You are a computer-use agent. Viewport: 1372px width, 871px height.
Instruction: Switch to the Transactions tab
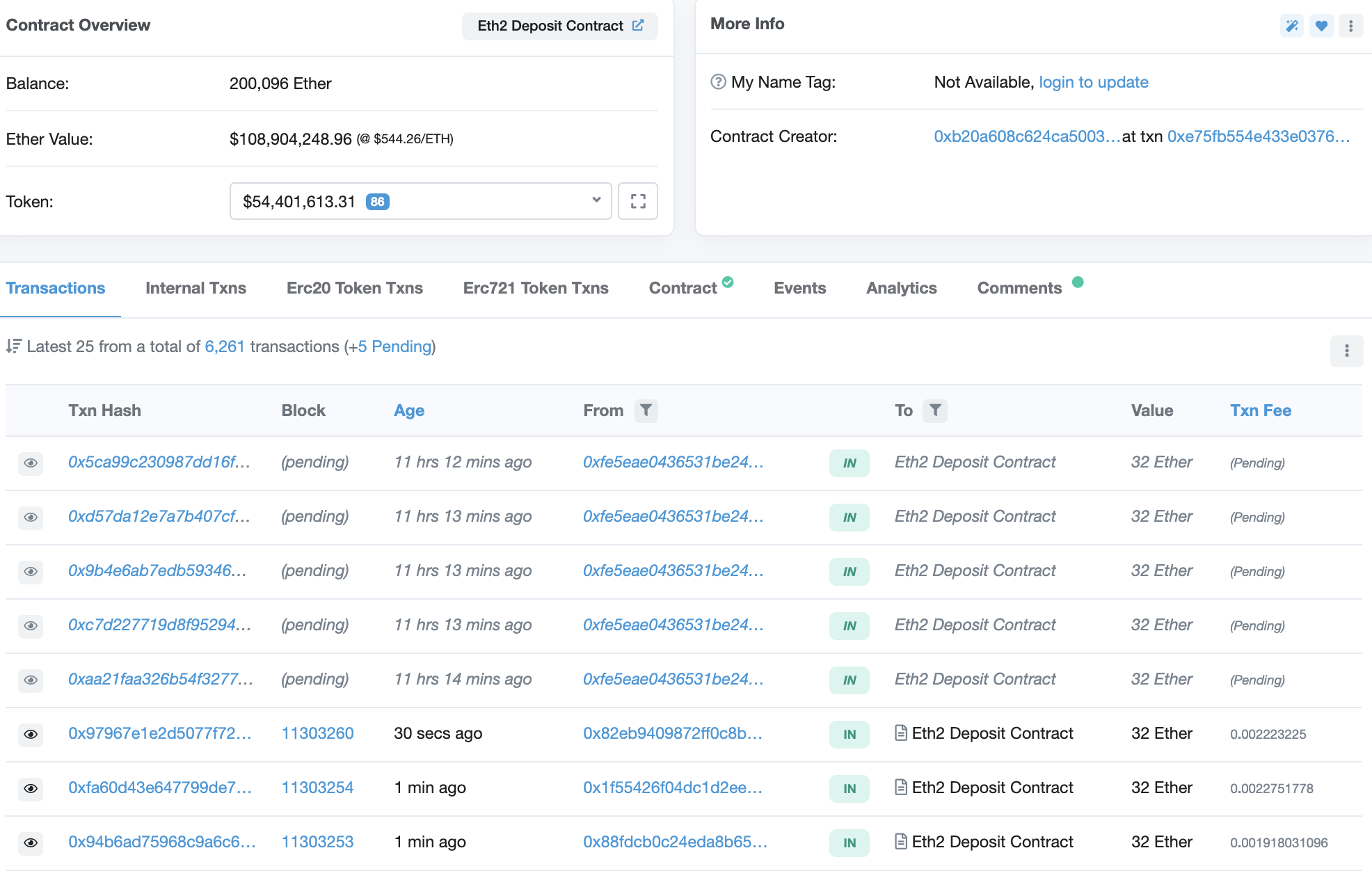coord(56,288)
